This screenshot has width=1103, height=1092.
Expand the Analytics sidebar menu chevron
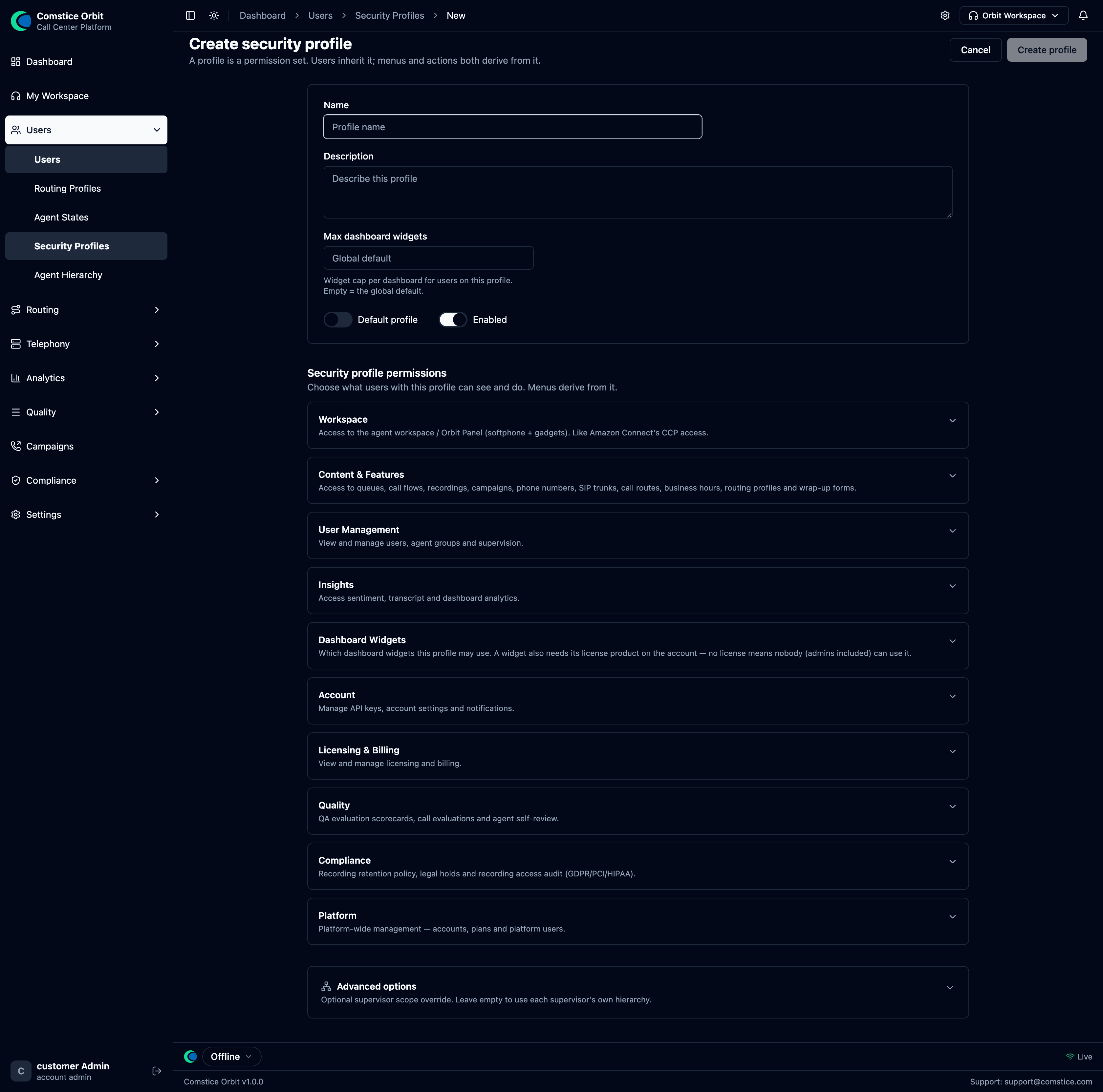point(157,378)
